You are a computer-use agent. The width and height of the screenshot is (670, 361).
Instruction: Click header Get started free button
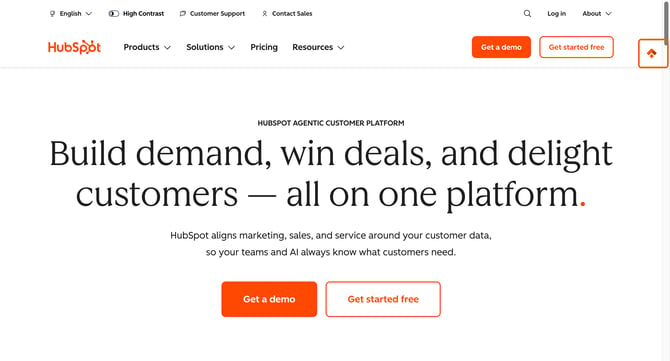[x=576, y=47]
